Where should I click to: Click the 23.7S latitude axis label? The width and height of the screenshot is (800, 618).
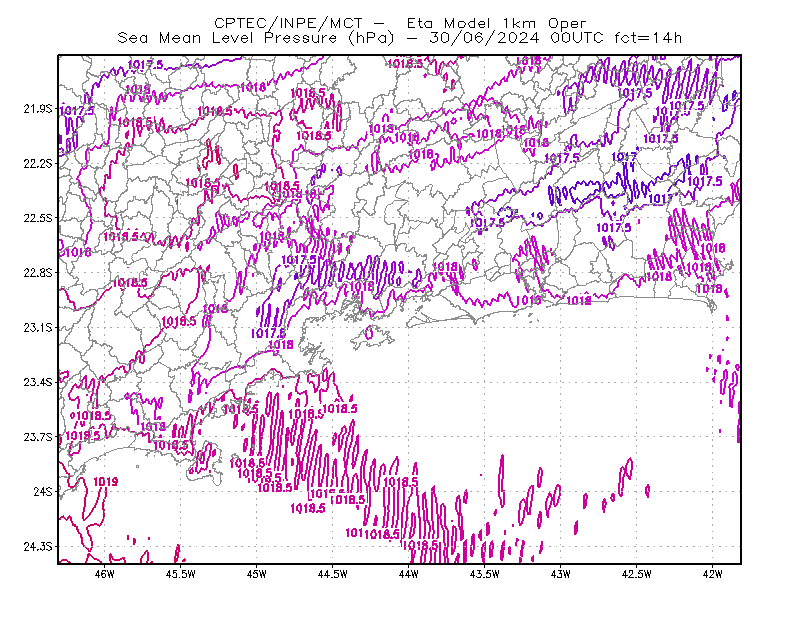pyautogui.click(x=38, y=437)
